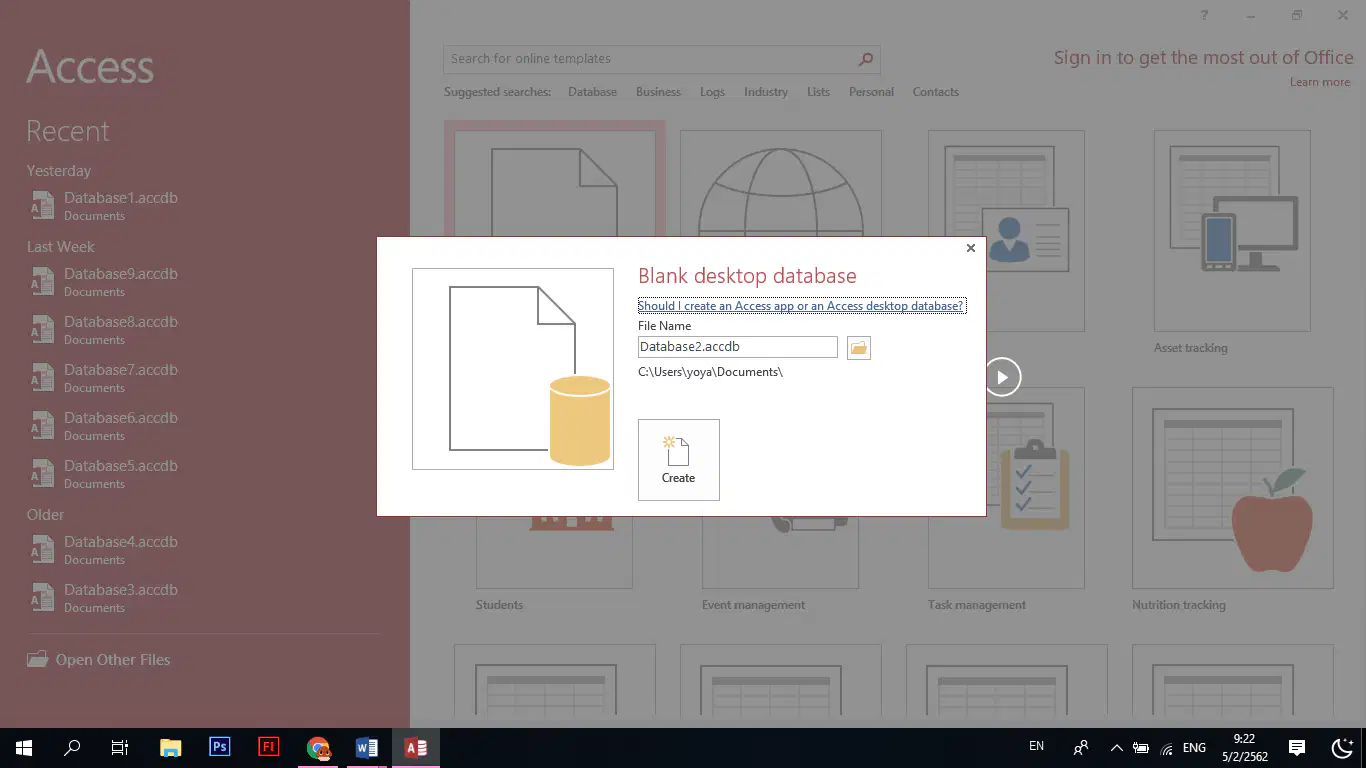
Task: Open the Learn more link
Action: (1320, 82)
